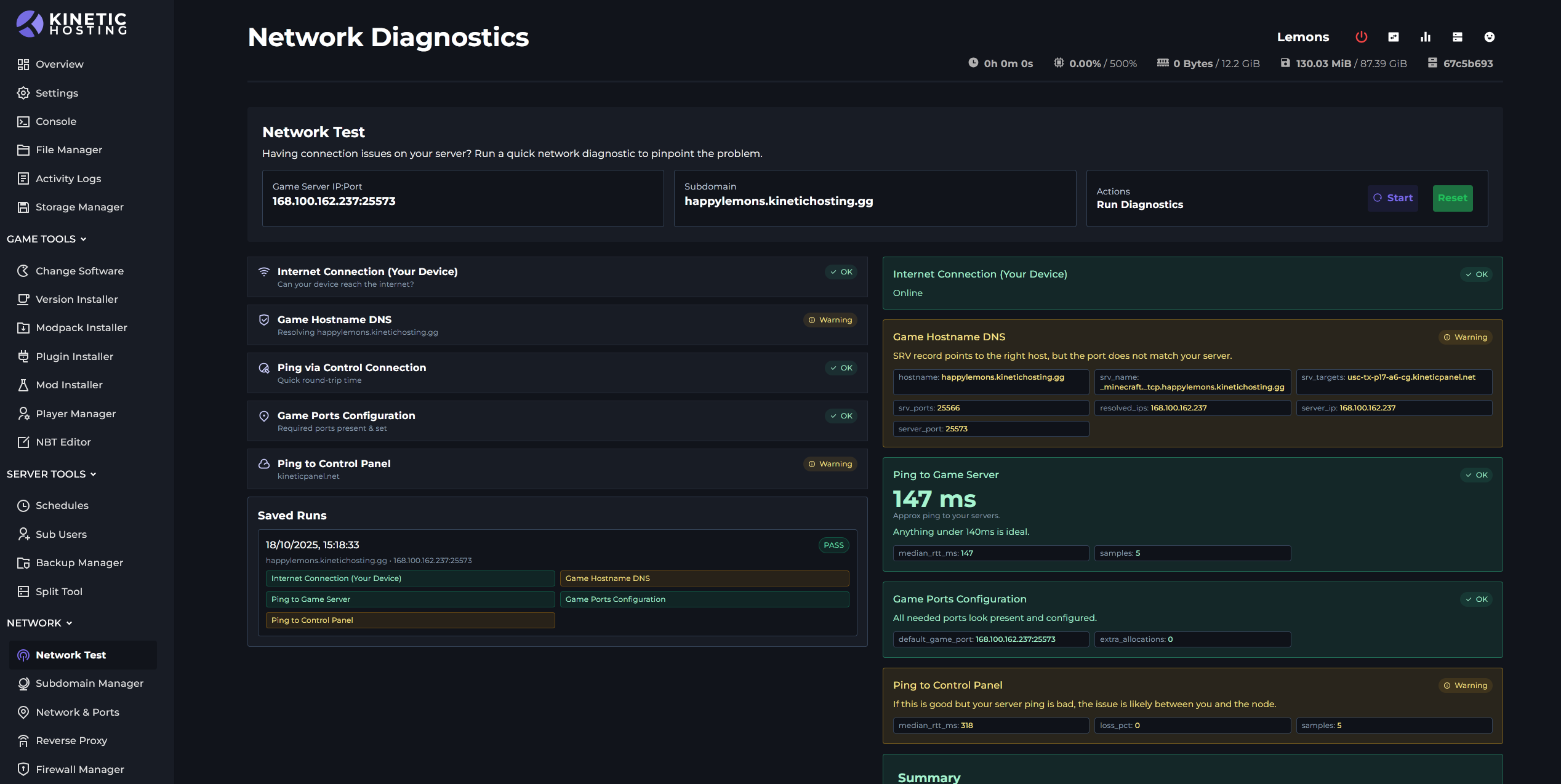Open Firewall Manager in sidebar

[x=79, y=769]
